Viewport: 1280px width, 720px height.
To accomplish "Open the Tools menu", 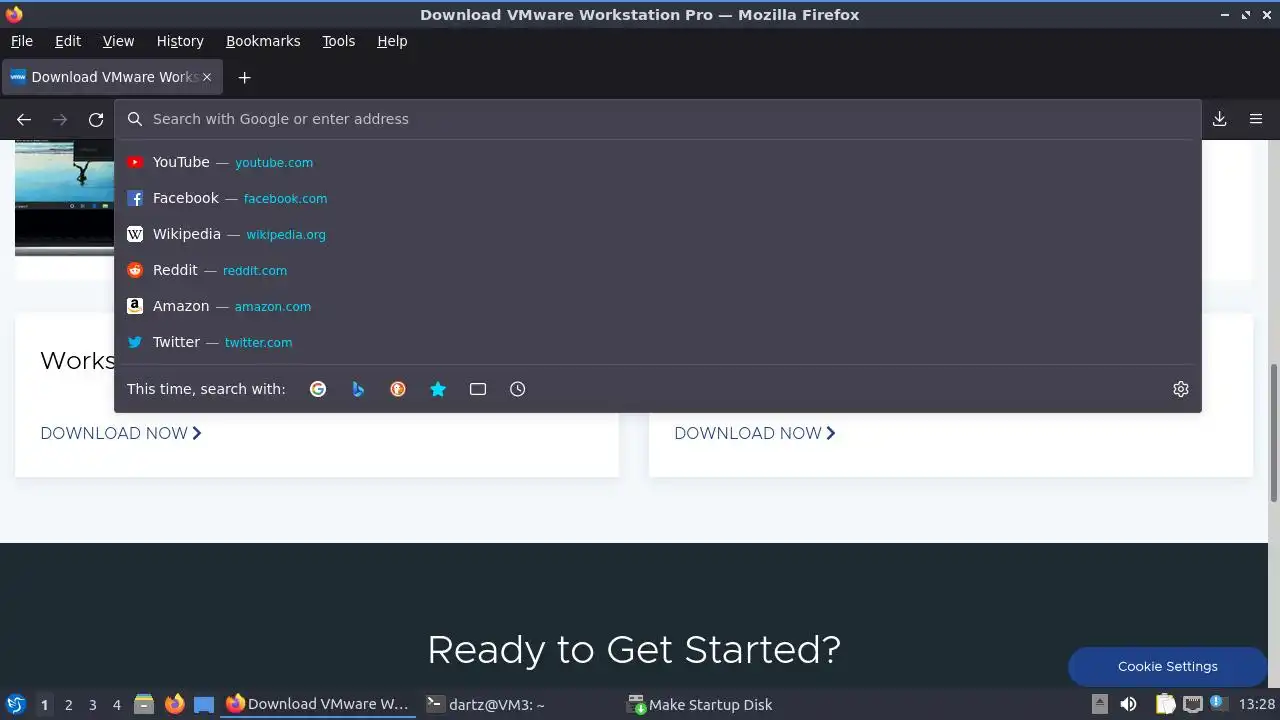I will tap(339, 41).
